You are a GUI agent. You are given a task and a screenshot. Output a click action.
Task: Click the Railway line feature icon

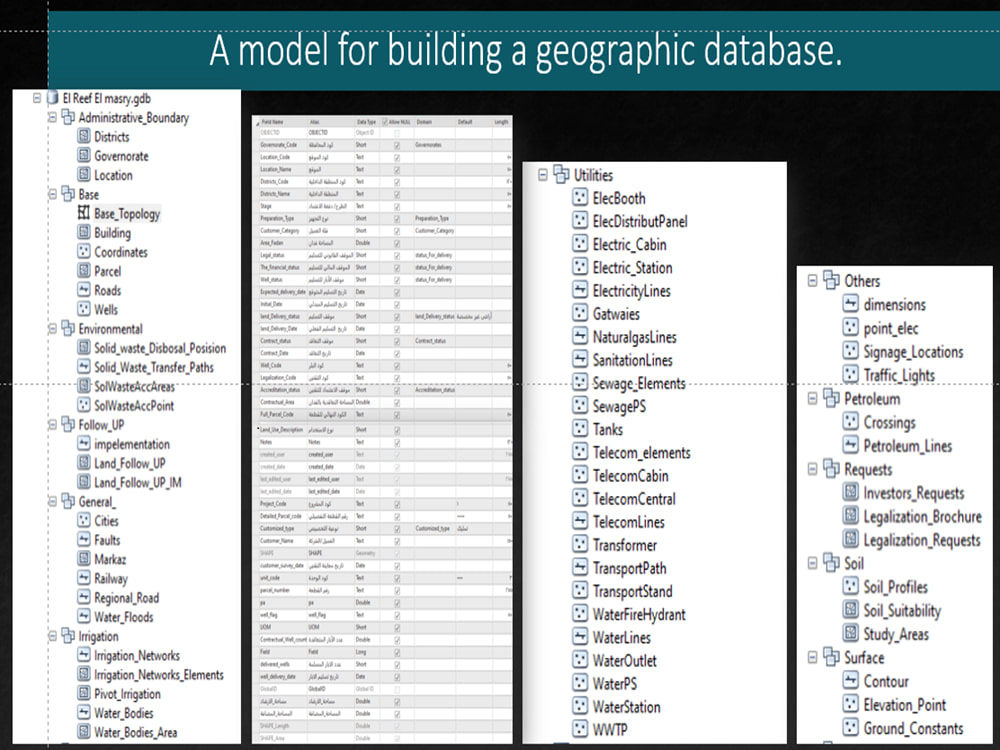coord(84,578)
